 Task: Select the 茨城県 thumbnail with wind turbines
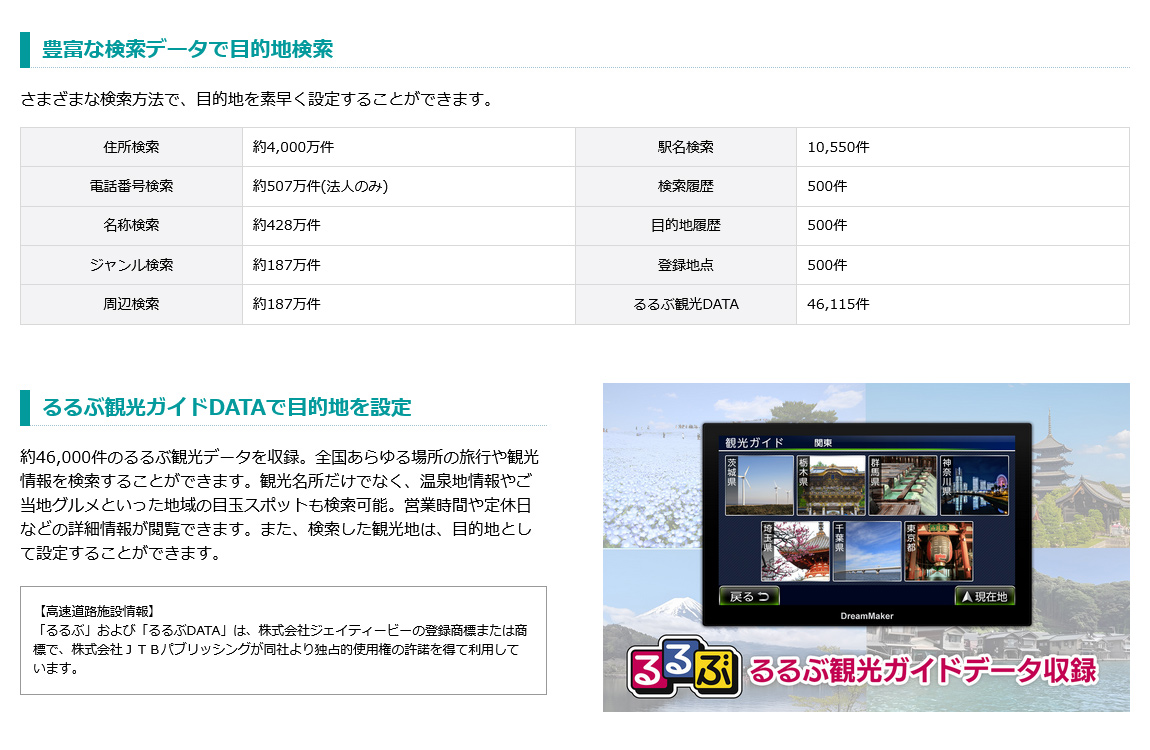click(x=759, y=485)
